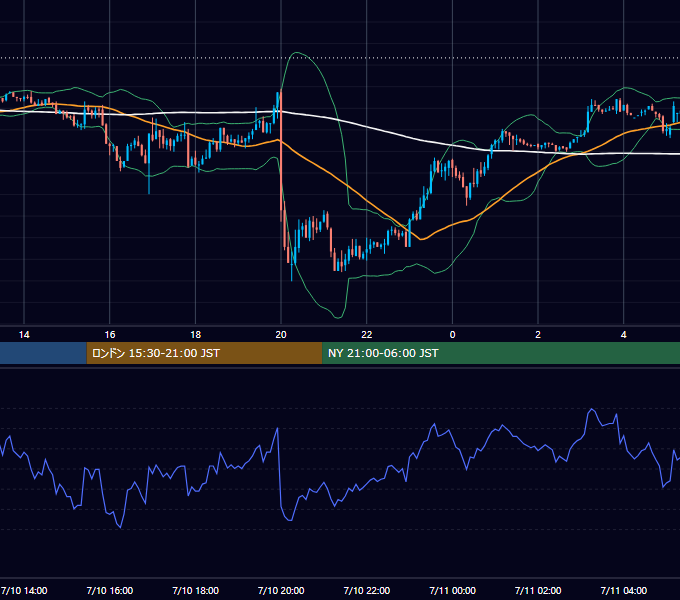Click the 7/10 20:00 date label
This screenshot has height=600, width=680.
click(x=281, y=590)
